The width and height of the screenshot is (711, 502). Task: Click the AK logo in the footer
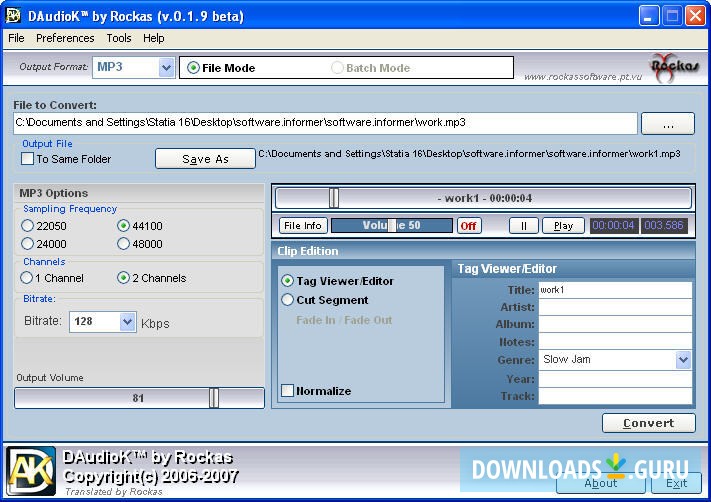pyautogui.click(x=31, y=471)
